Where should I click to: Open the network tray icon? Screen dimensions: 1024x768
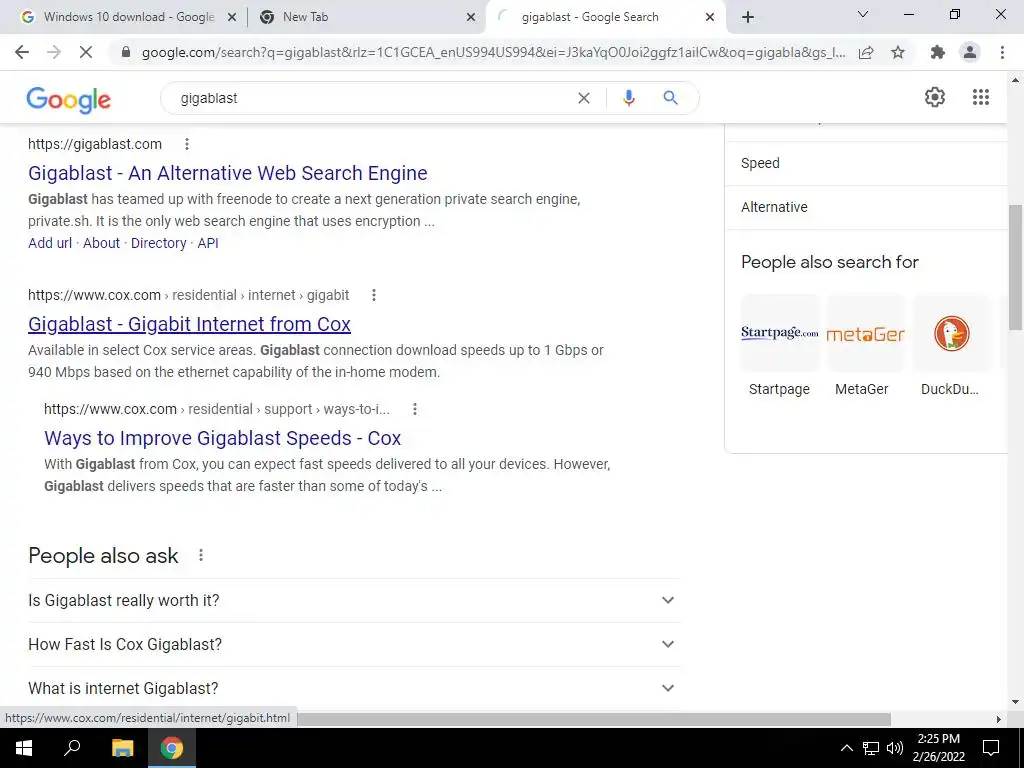point(871,748)
